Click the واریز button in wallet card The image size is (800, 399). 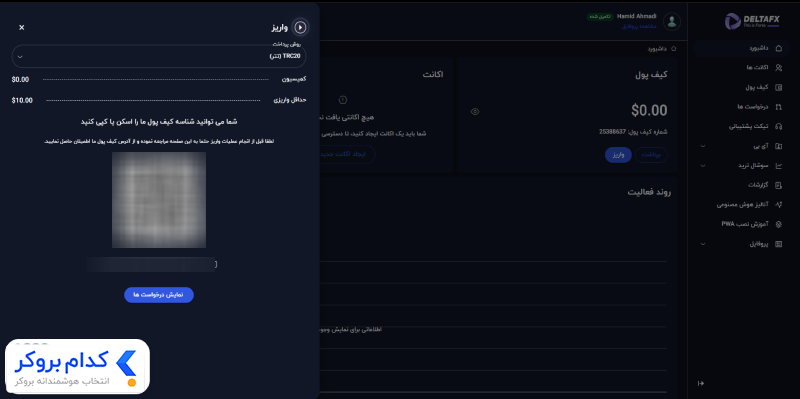(x=618, y=155)
